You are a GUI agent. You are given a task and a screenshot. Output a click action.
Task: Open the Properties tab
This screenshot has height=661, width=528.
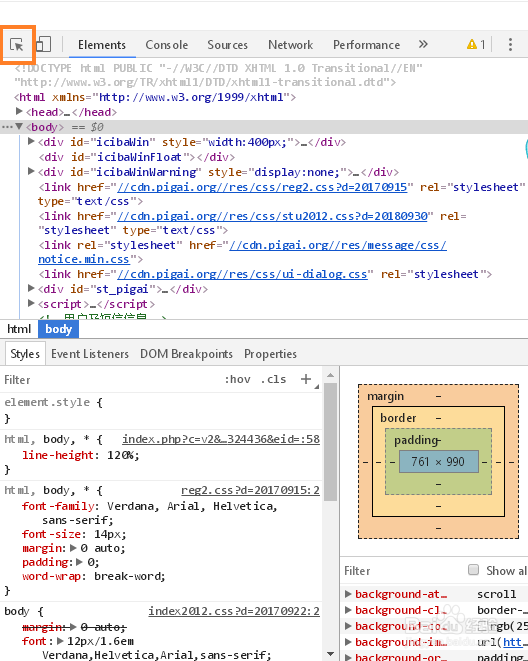click(x=270, y=354)
